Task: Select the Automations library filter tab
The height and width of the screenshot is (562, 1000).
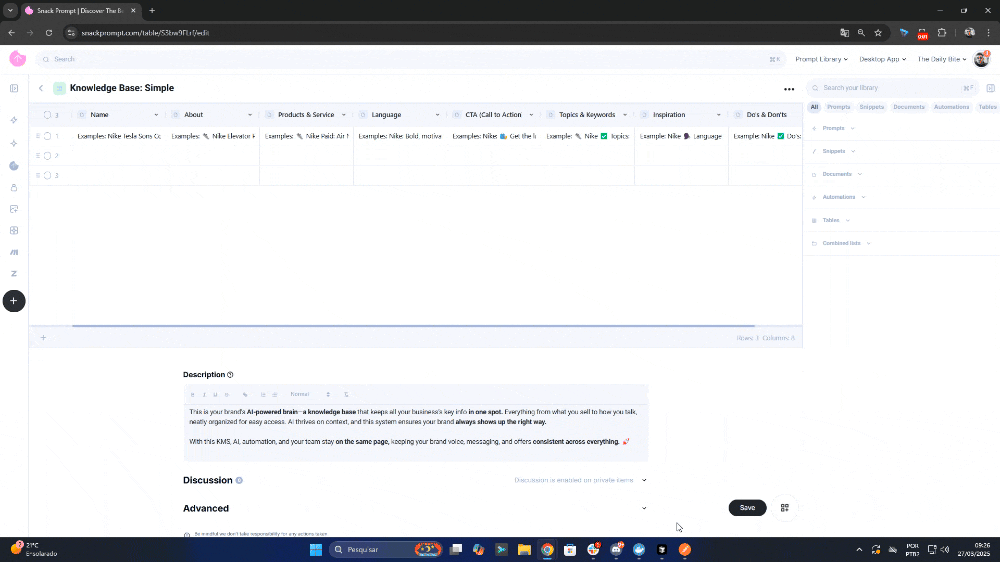Action: click(952, 107)
